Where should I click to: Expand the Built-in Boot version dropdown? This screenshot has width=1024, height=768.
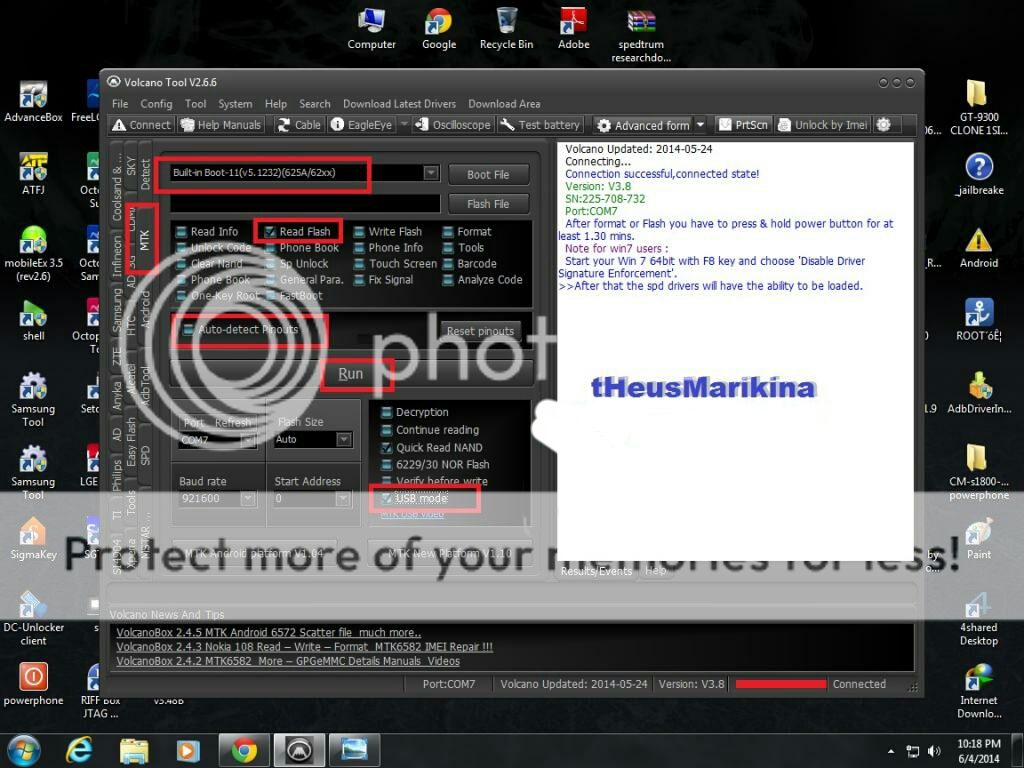click(431, 173)
